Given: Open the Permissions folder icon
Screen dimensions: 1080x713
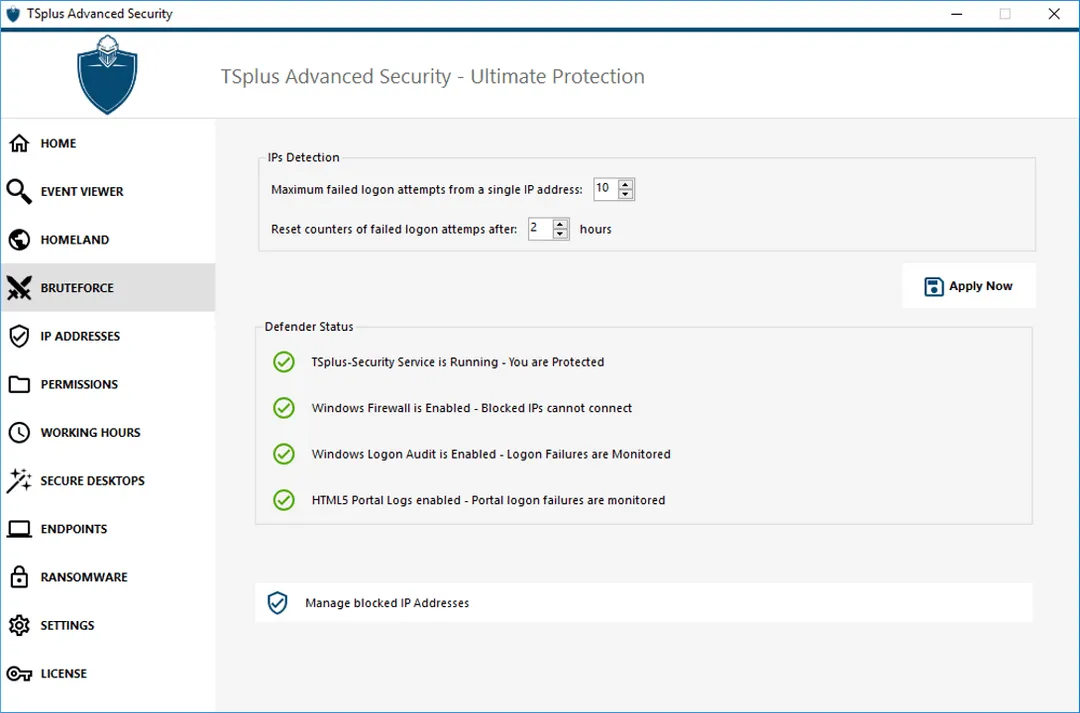Looking at the screenshot, I should click(19, 385).
